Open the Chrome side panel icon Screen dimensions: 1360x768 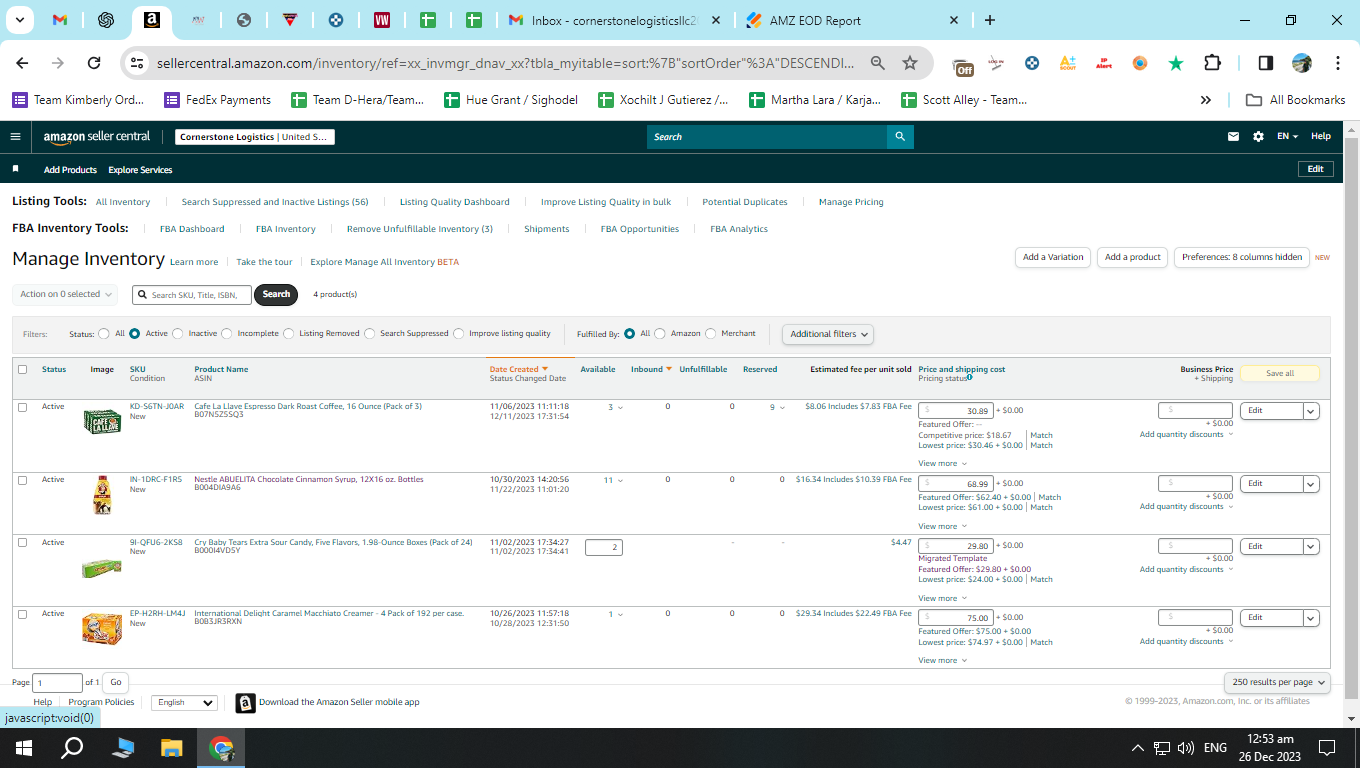tap(1265, 63)
